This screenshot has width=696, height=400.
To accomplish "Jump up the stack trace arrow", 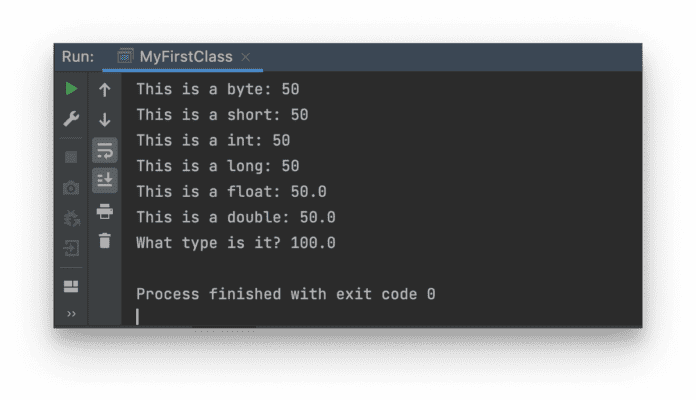I will point(105,90).
